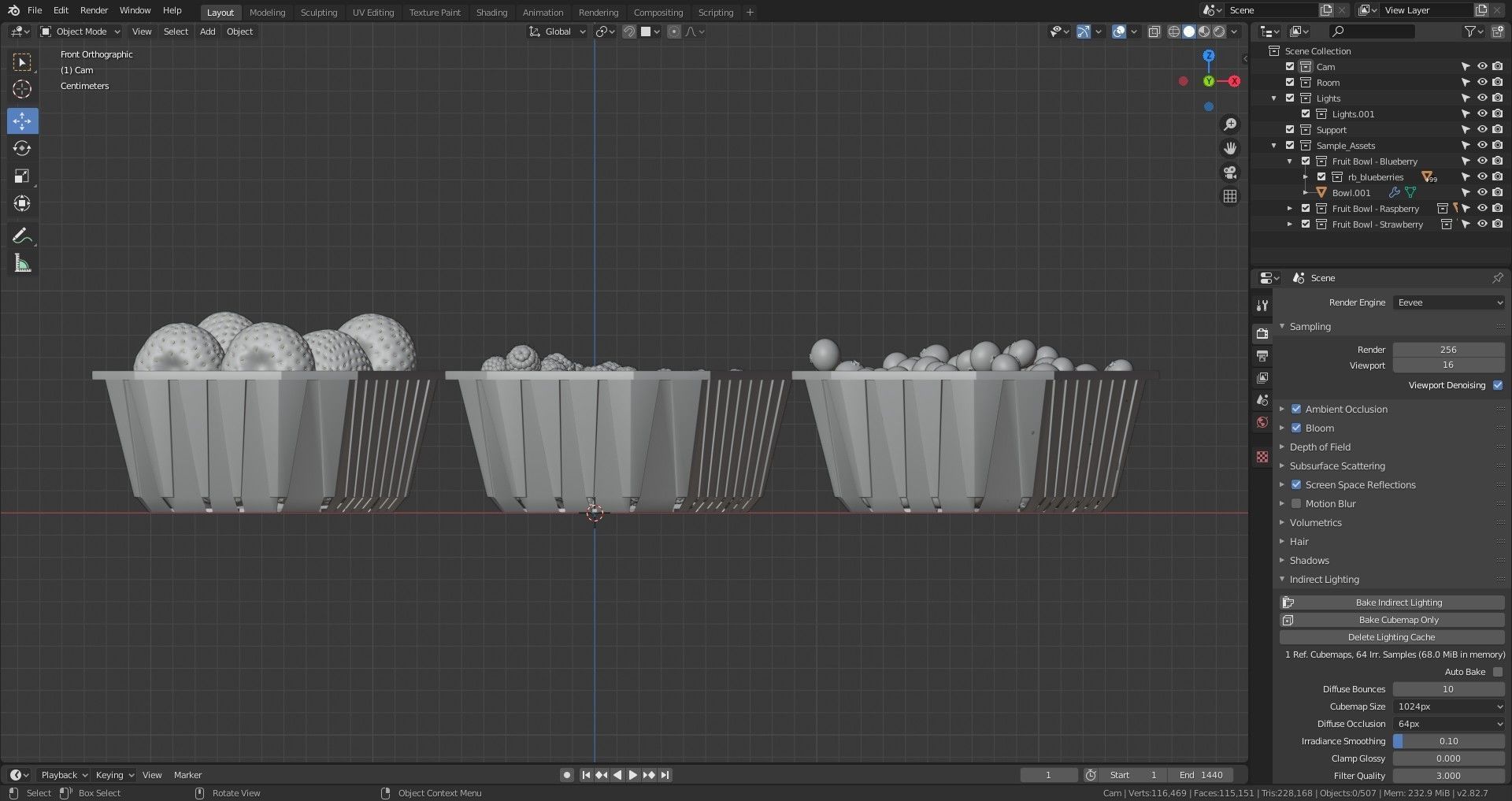Viewport: 1512px width, 801px height.
Task: Activate the Measure tool
Action: [x=22, y=264]
